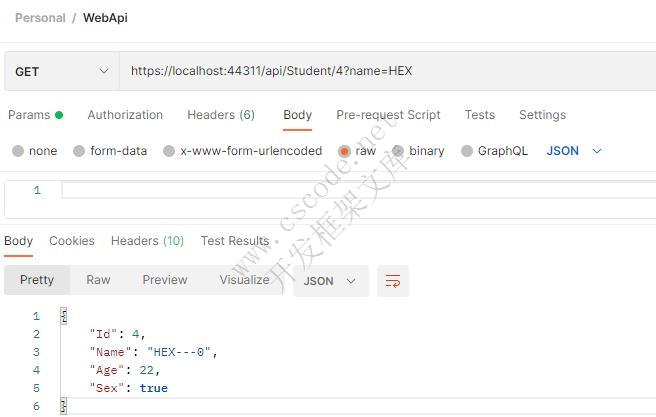
Task: Click the WebApi request name
Action: [x=105, y=18]
